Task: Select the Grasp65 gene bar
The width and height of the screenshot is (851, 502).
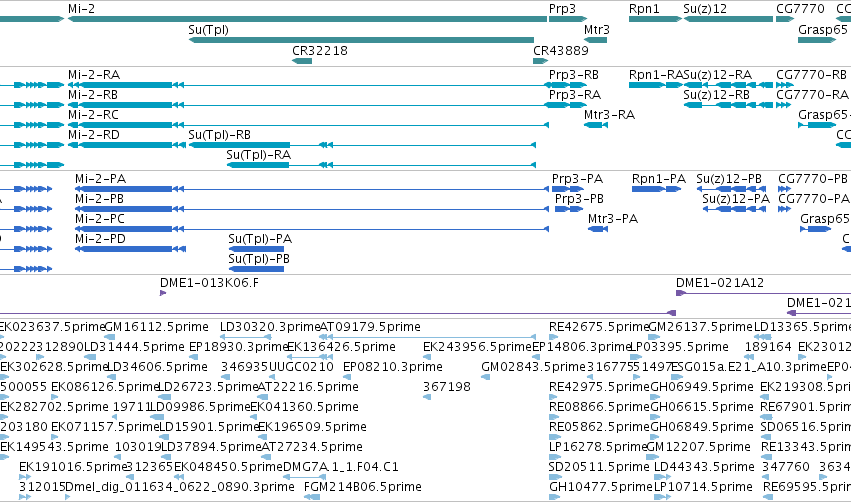Action: coord(817,40)
